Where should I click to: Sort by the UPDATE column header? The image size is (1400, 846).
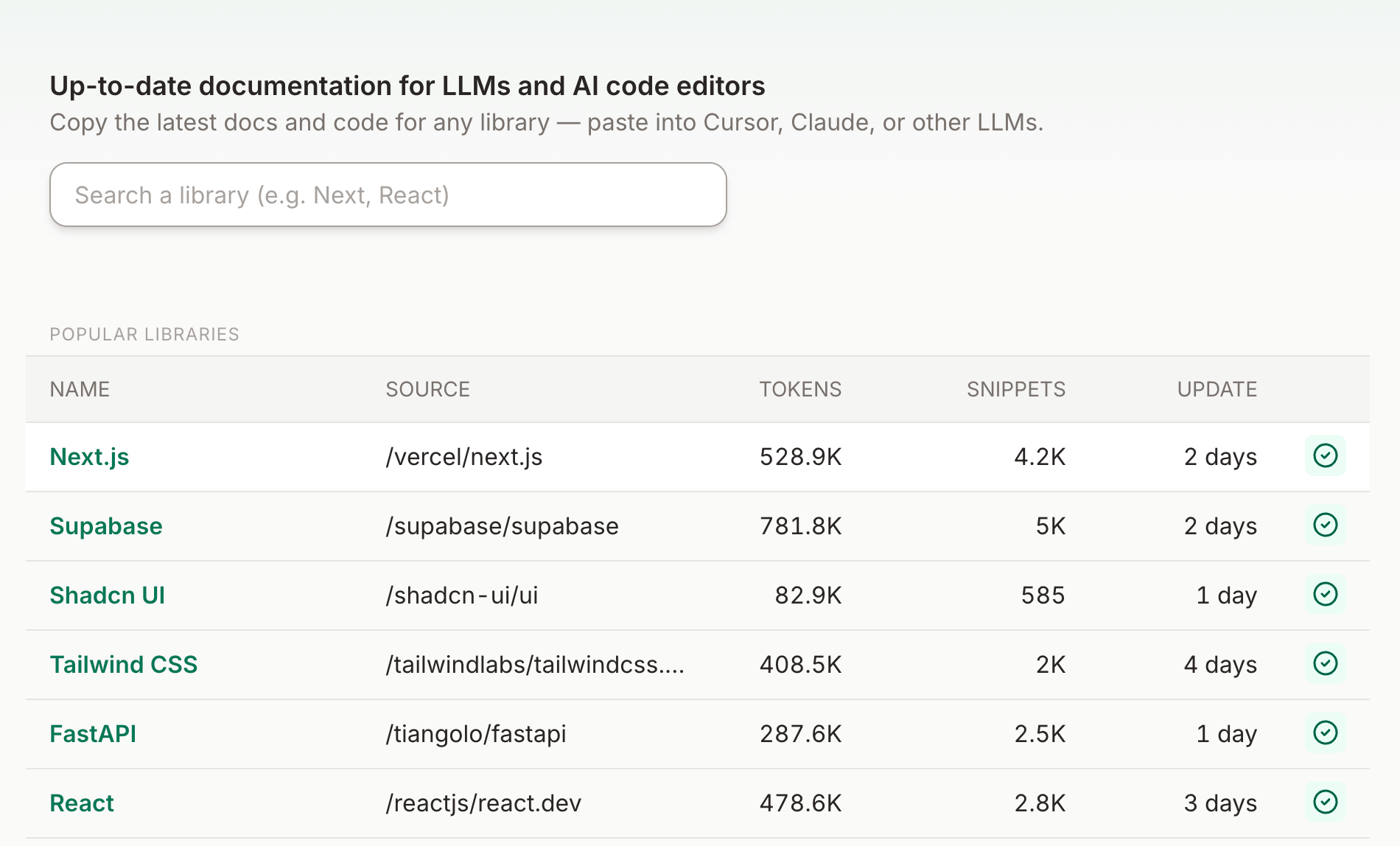pyautogui.click(x=1217, y=389)
